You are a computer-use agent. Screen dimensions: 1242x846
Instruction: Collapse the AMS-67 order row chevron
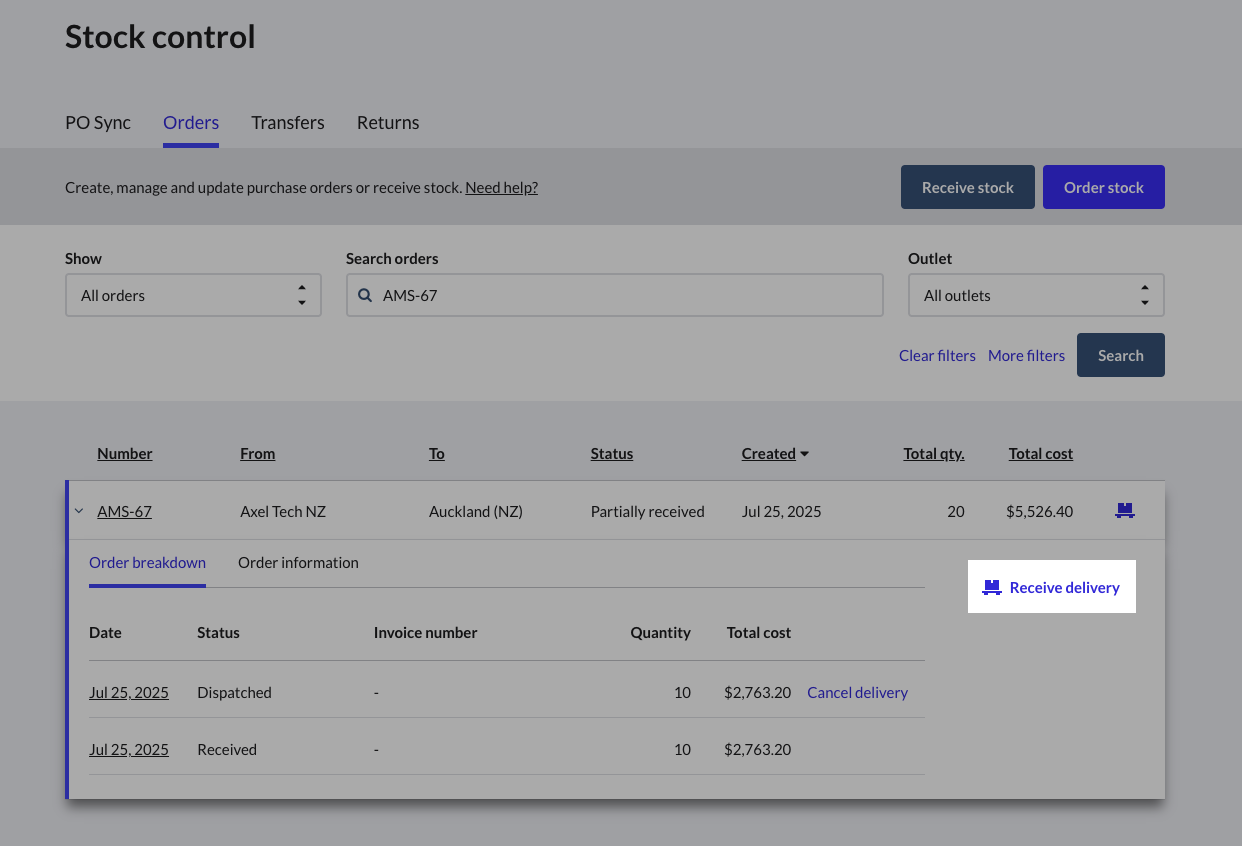click(x=79, y=511)
